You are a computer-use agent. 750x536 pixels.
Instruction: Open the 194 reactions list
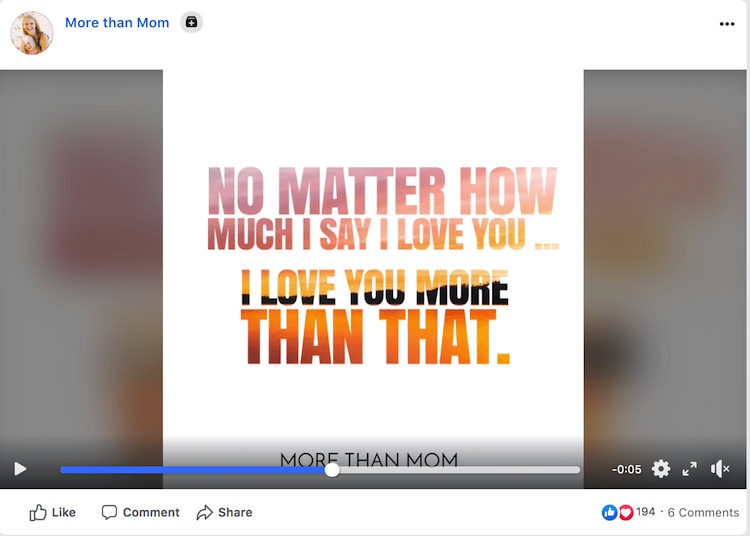click(x=645, y=512)
